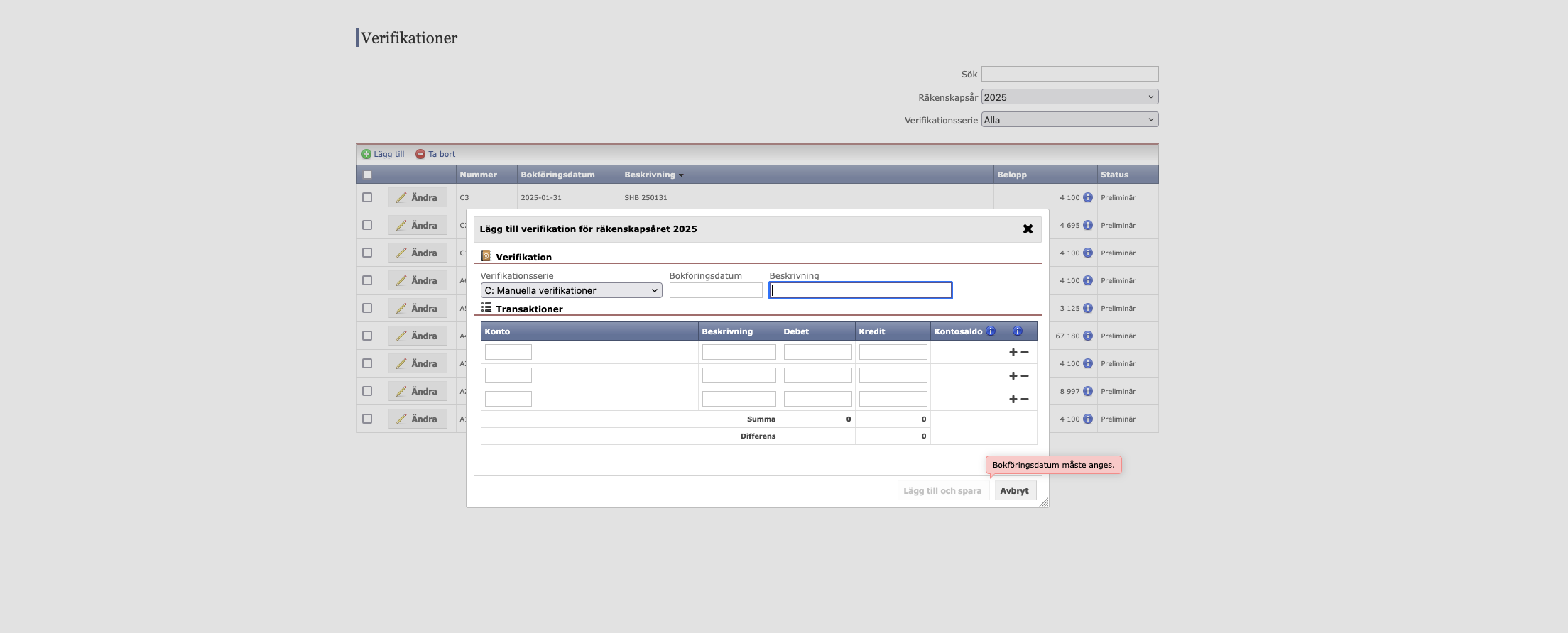Image resolution: width=1568 pixels, height=633 pixels.
Task: Click the Kontosaldo info icon
Action: pos(991,331)
